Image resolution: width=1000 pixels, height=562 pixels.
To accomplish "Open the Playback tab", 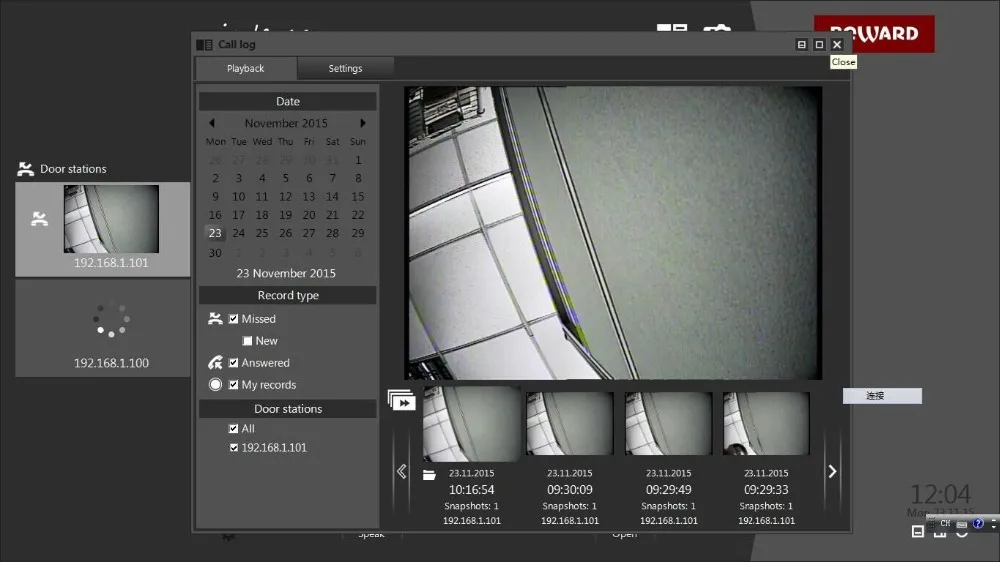I will click(x=245, y=69).
